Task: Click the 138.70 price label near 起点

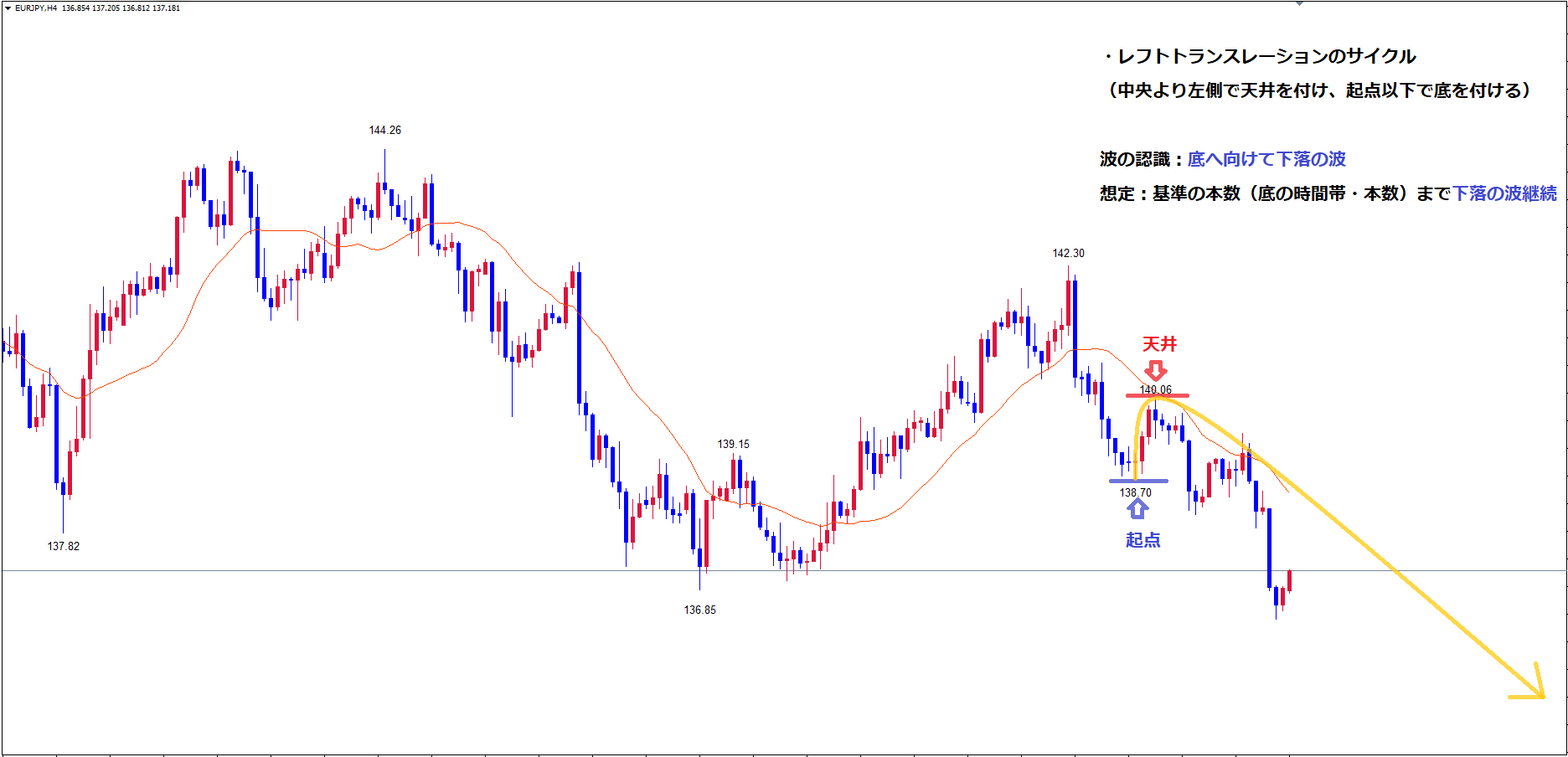Action: click(1135, 492)
